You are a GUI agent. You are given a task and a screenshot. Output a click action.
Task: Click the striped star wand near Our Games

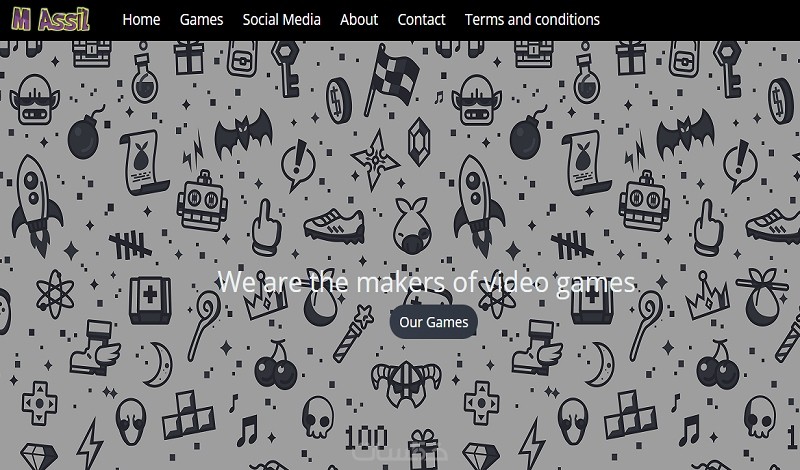[x=354, y=334]
